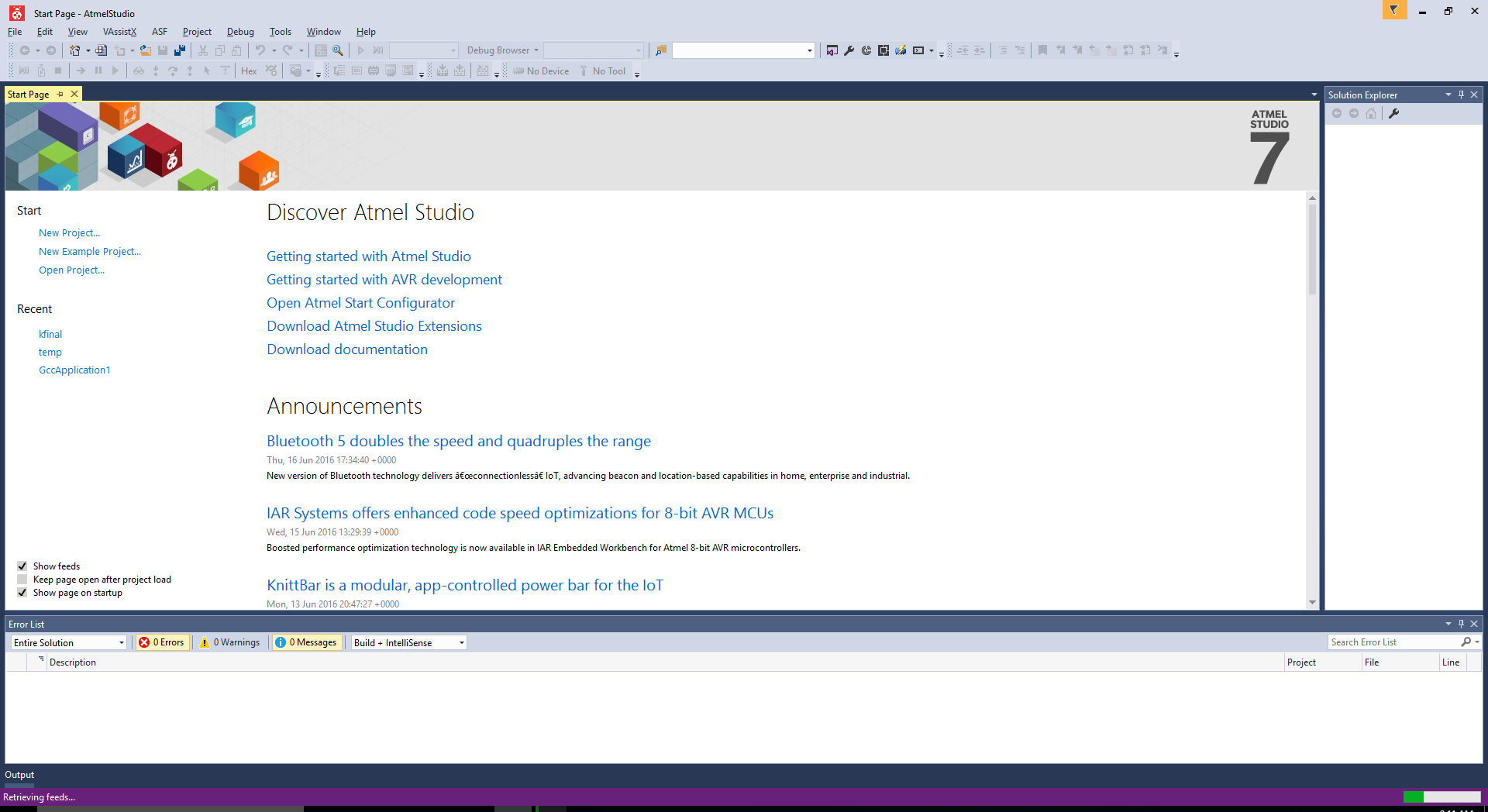Image resolution: width=1488 pixels, height=812 pixels.
Task: Open Bluetooth 5 announcement link
Action: click(459, 441)
